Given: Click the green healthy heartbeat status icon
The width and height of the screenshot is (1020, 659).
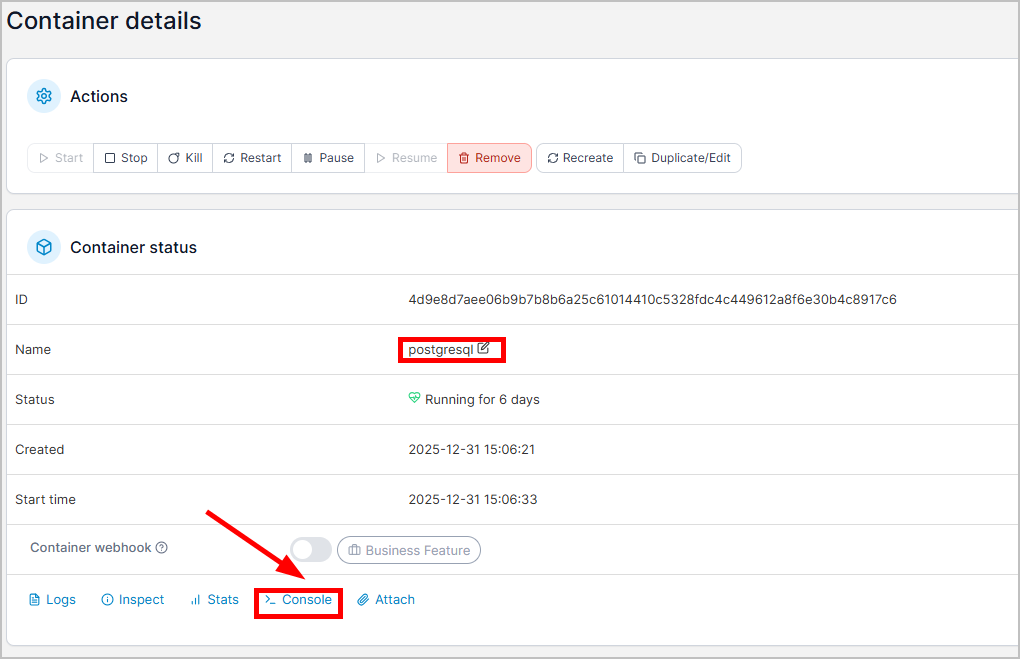Looking at the screenshot, I should 415,399.
